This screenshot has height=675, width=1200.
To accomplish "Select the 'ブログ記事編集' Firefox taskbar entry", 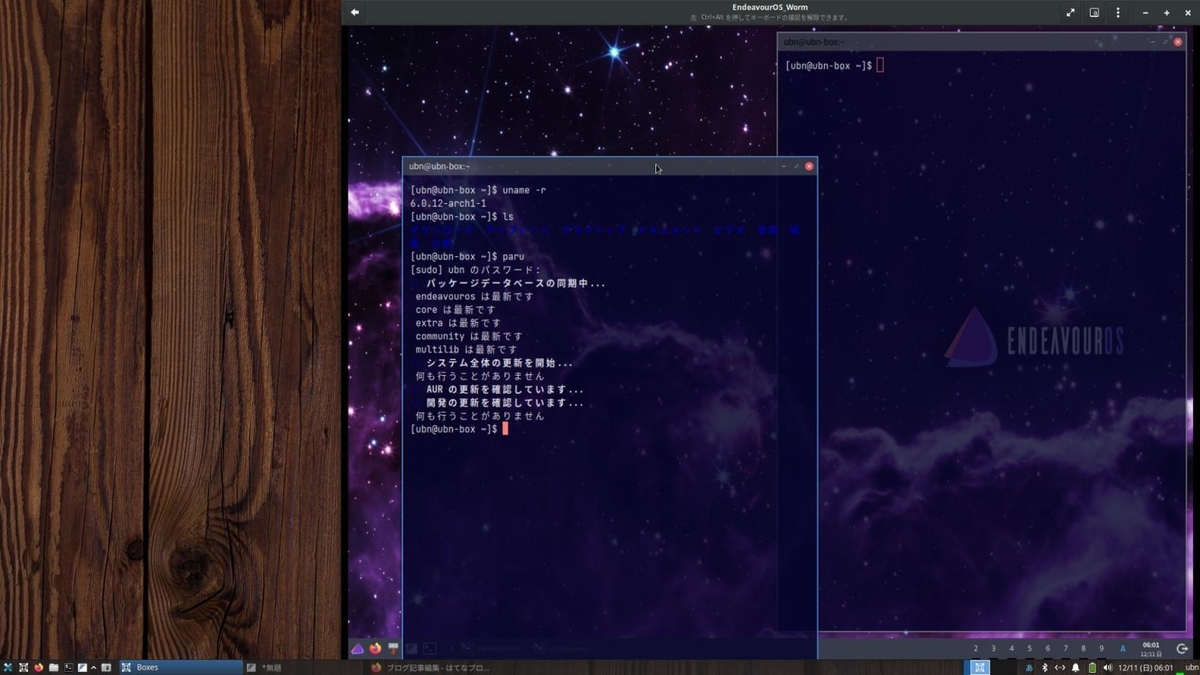I will coord(430,667).
